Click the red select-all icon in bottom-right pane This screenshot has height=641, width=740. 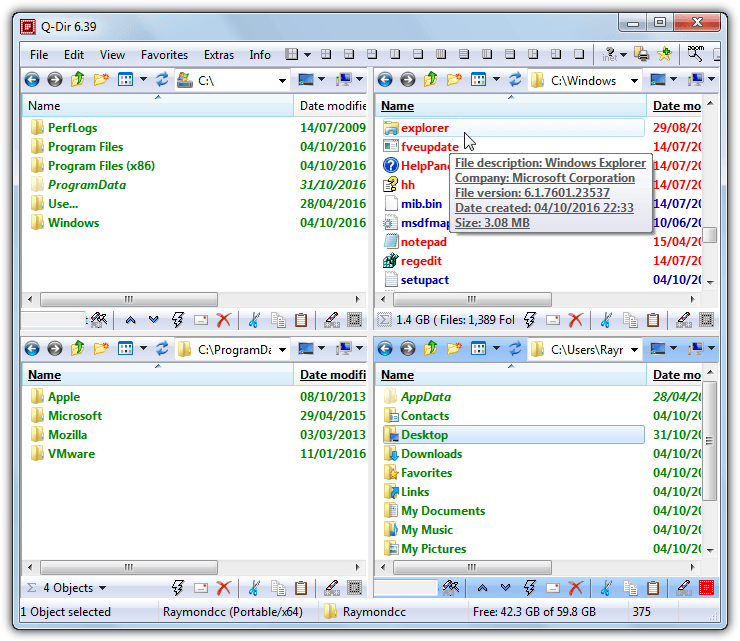(x=706, y=588)
